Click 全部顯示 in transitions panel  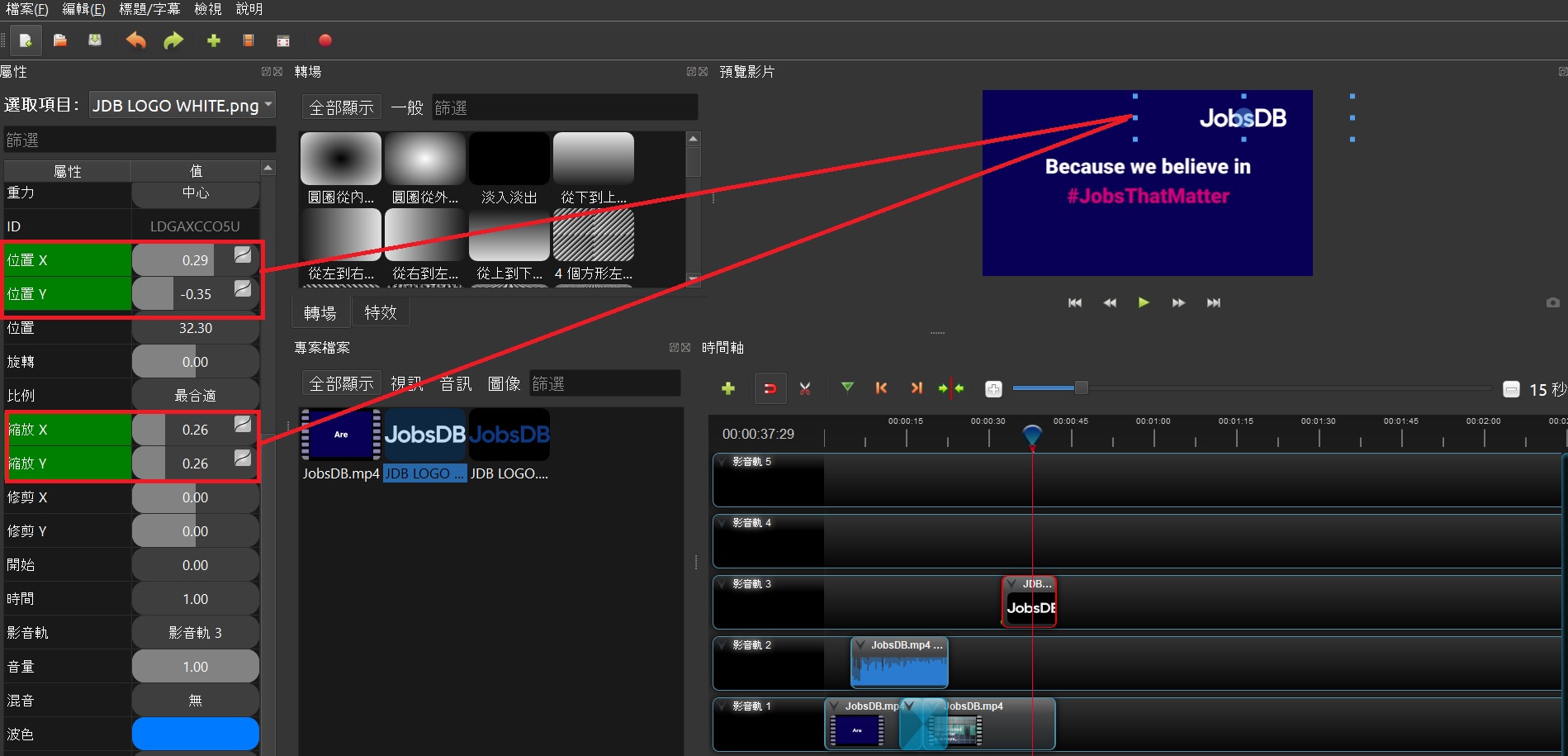pos(341,107)
